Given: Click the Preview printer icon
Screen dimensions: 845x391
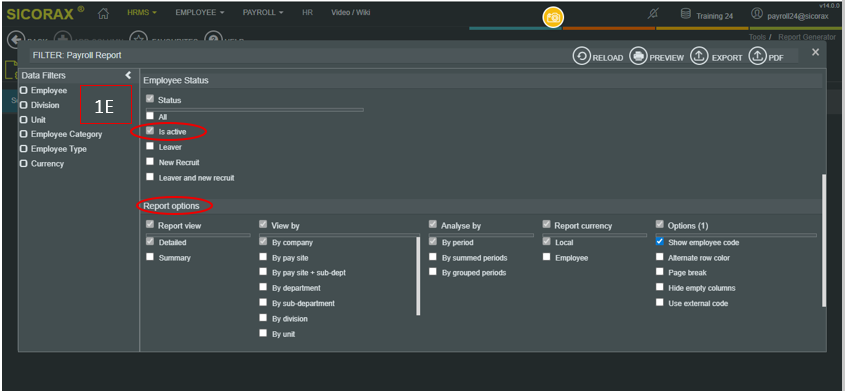Looking at the screenshot, I should [638, 57].
